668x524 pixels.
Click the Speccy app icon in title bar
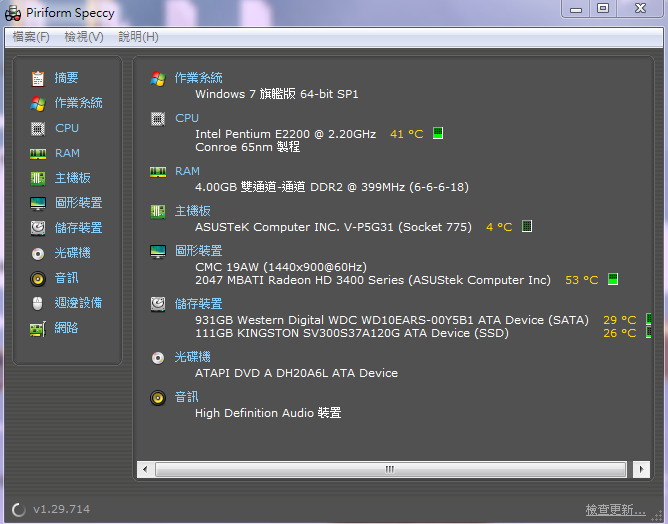tap(13, 13)
